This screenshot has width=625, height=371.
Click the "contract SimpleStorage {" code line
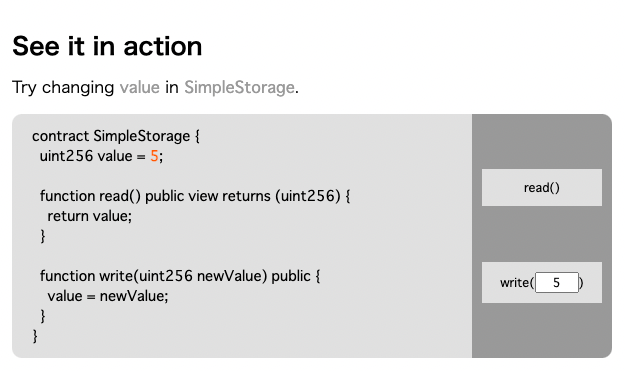[x=116, y=136]
